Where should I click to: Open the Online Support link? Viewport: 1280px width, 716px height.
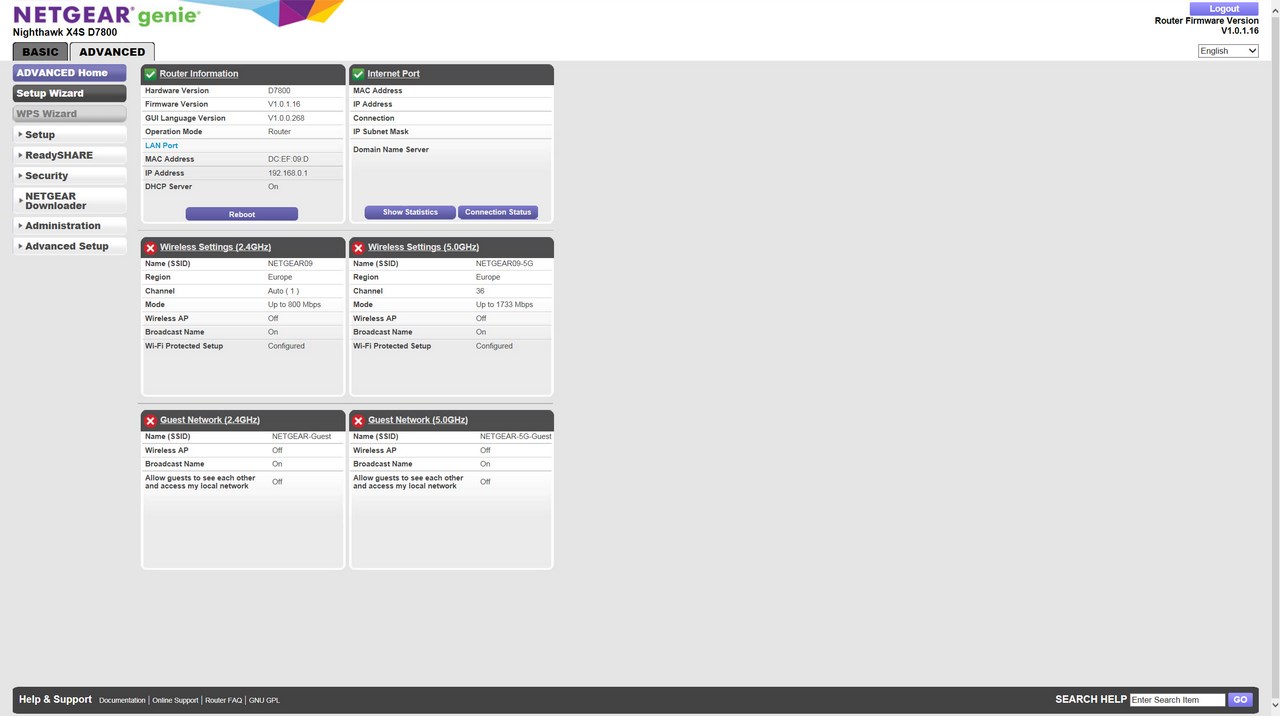tap(175, 701)
